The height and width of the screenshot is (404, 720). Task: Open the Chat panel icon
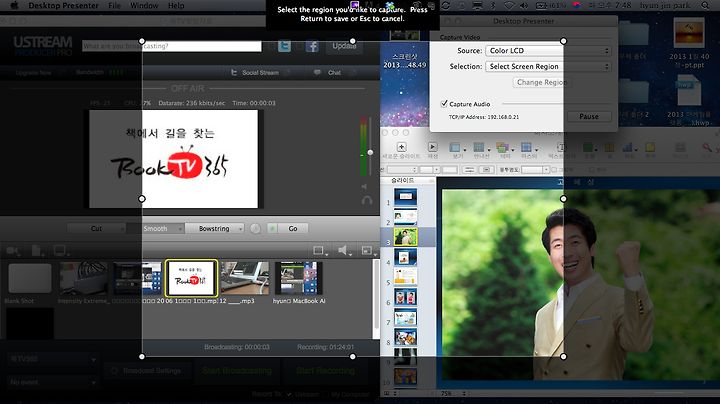click(317, 73)
